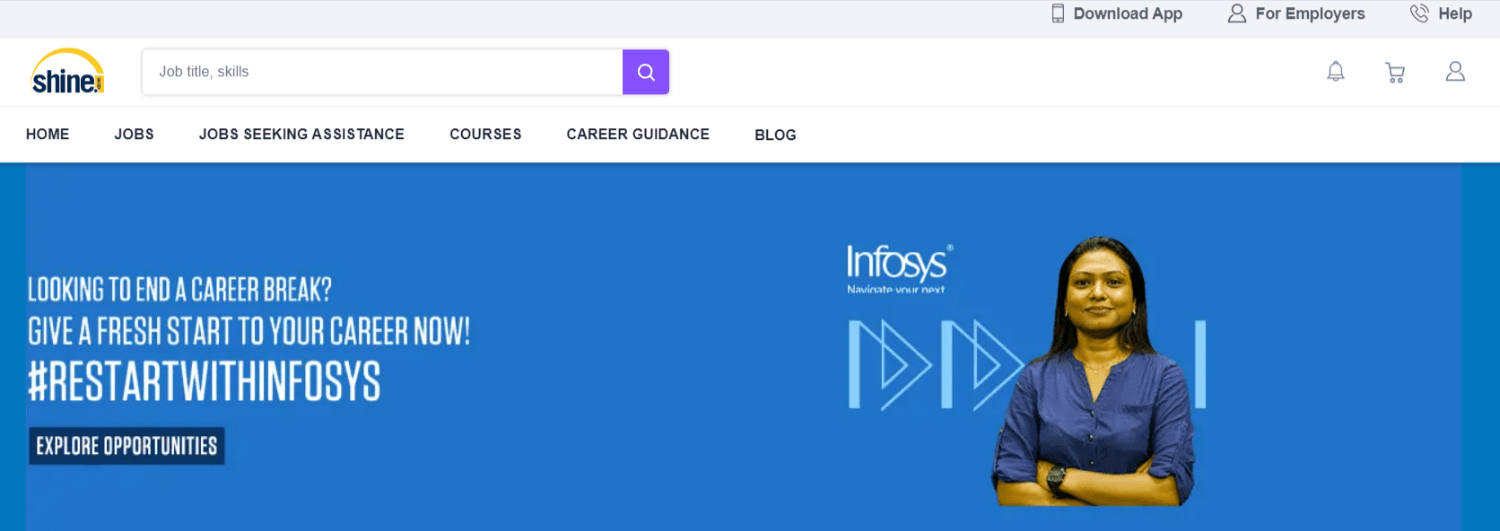This screenshot has height=531, width=1500.
Task: Expand the JOBS SEEKING ASSISTANCE menu
Action: pyautogui.click(x=301, y=134)
